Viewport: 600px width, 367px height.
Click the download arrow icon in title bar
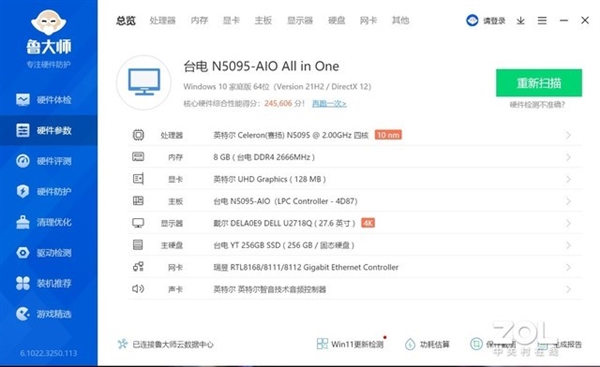[x=520, y=21]
